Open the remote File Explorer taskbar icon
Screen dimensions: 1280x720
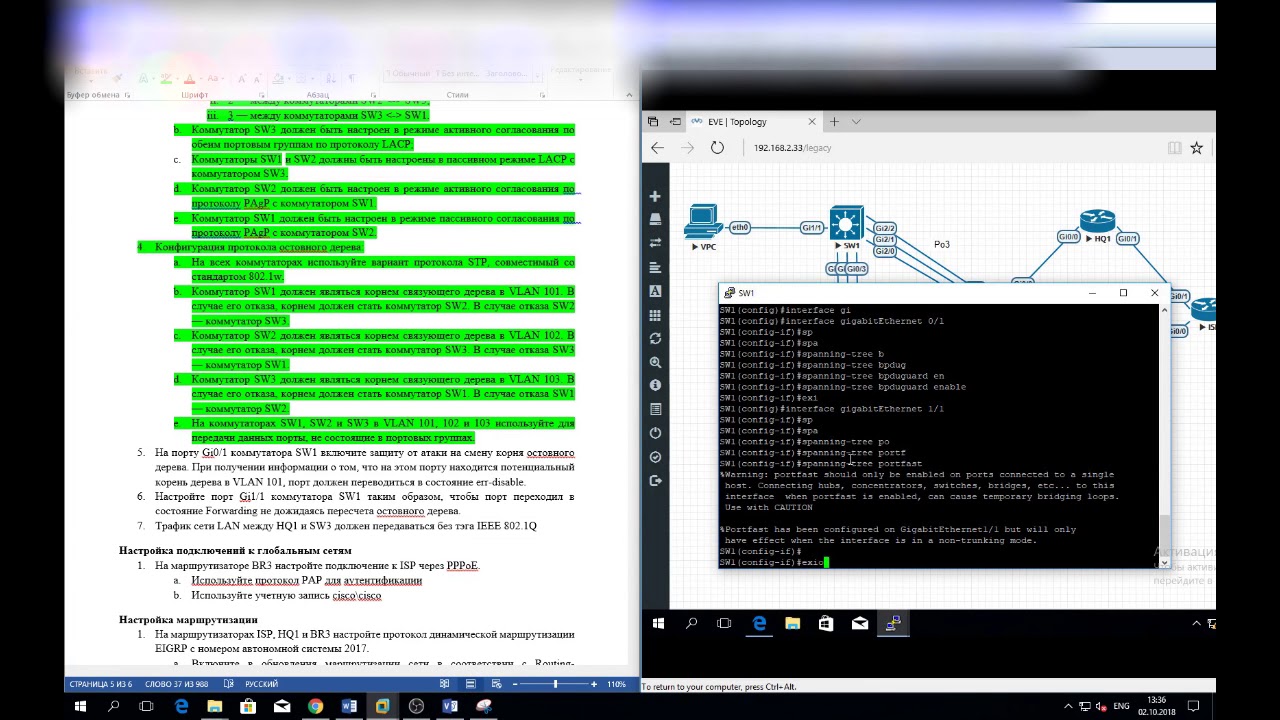click(792, 624)
